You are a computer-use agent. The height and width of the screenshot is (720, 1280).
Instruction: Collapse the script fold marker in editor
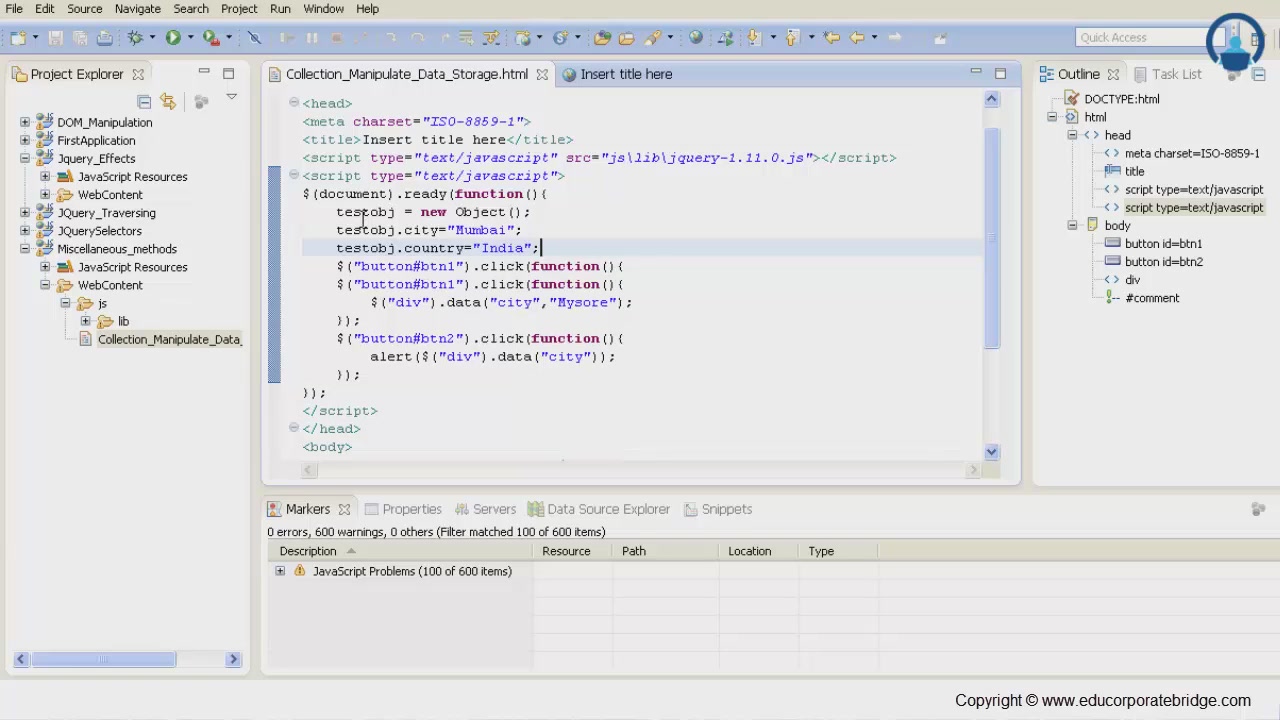tap(294, 175)
